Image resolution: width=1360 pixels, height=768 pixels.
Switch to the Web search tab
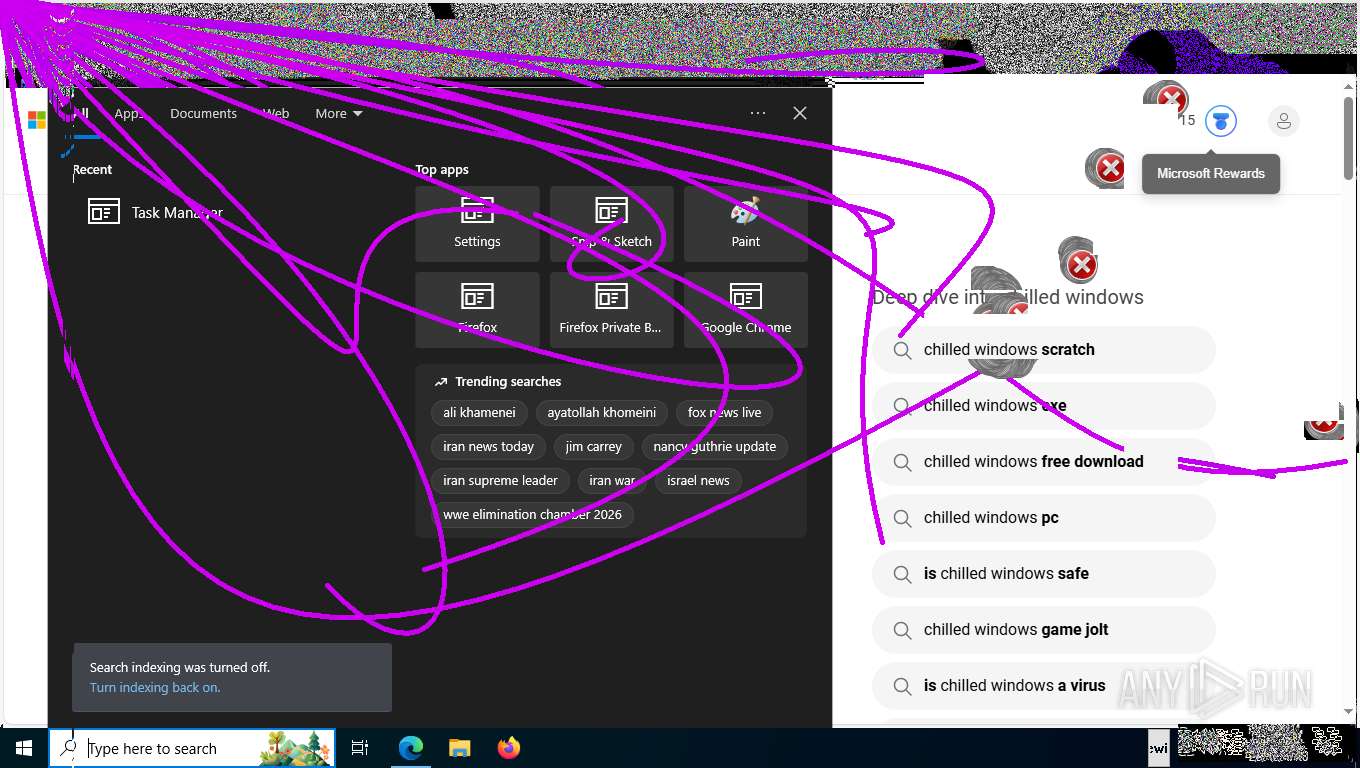coord(276,114)
